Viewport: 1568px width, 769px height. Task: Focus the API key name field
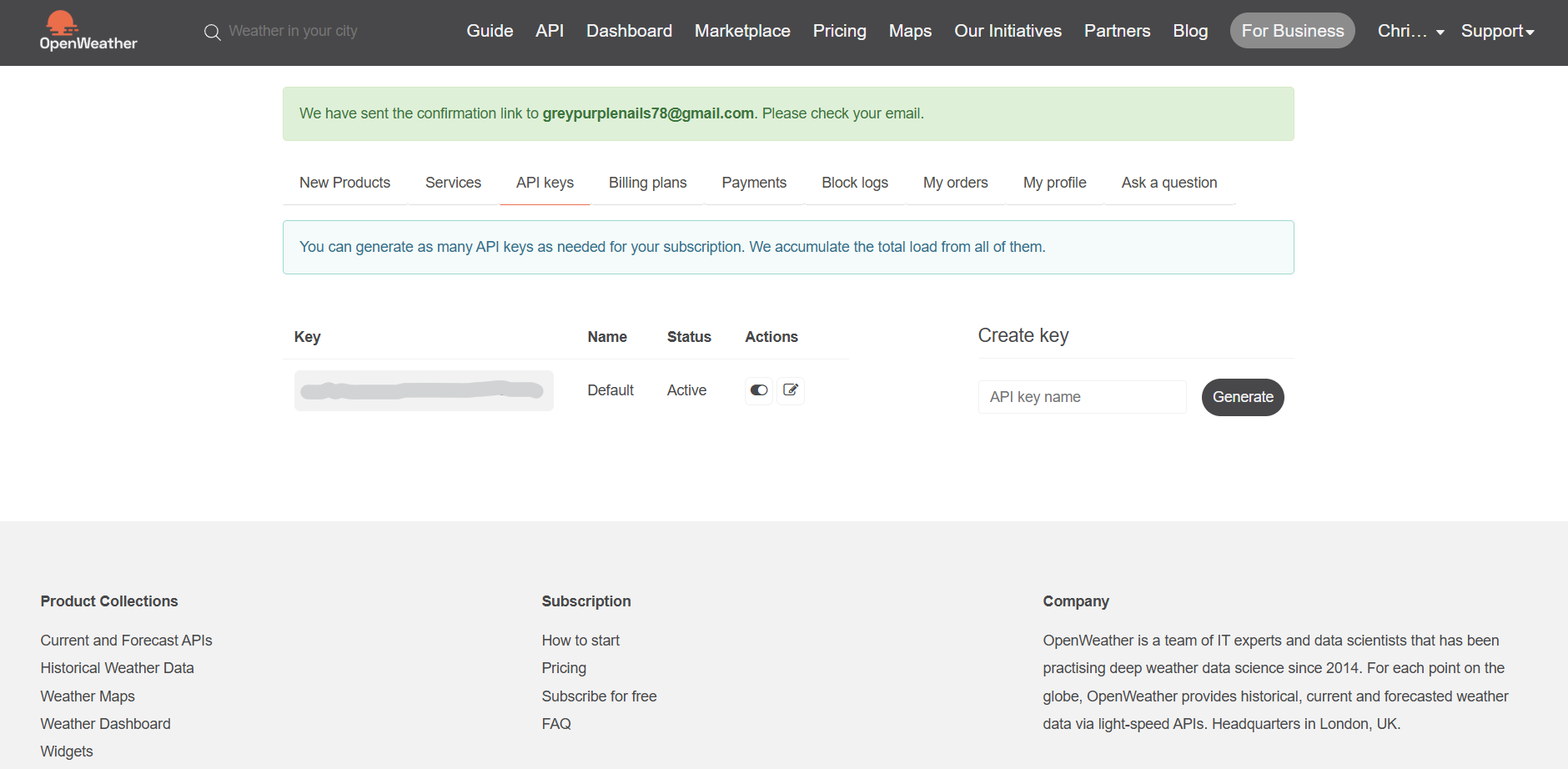(x=1082, y=397)
